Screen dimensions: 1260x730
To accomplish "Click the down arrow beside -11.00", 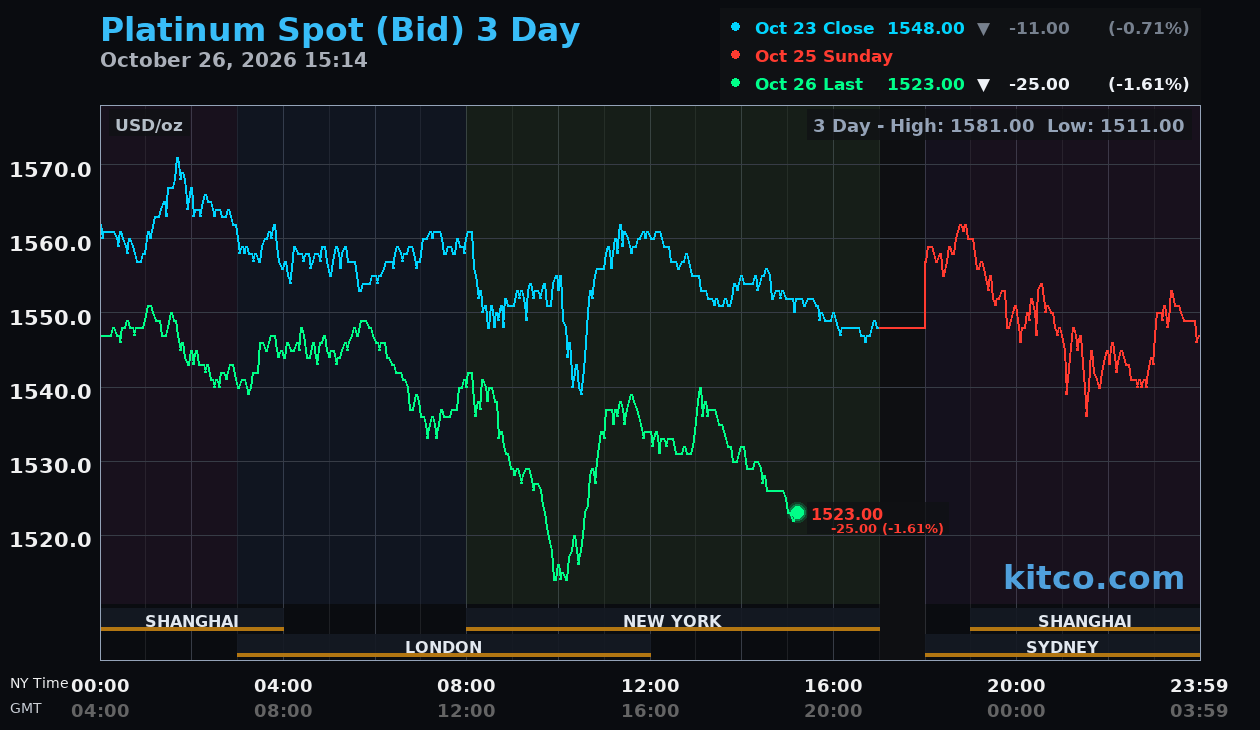I will pyautogui.click(x=983, y=29).
